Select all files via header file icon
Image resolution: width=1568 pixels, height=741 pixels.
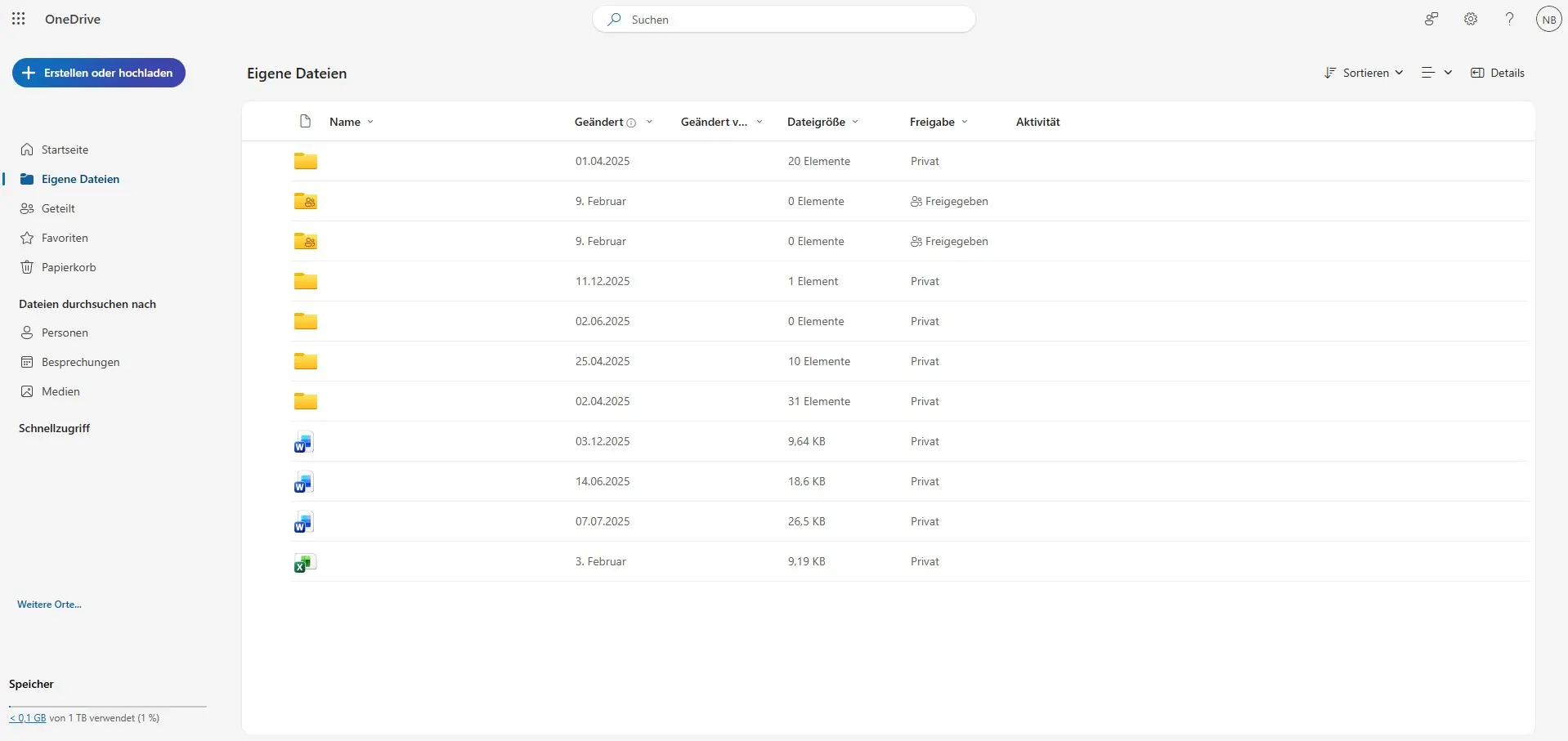pyautogui.click(x=304, y=121)
